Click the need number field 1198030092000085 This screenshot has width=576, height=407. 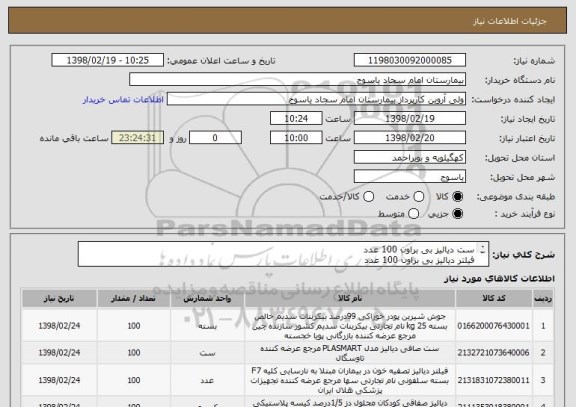click(x=410, y=60)
